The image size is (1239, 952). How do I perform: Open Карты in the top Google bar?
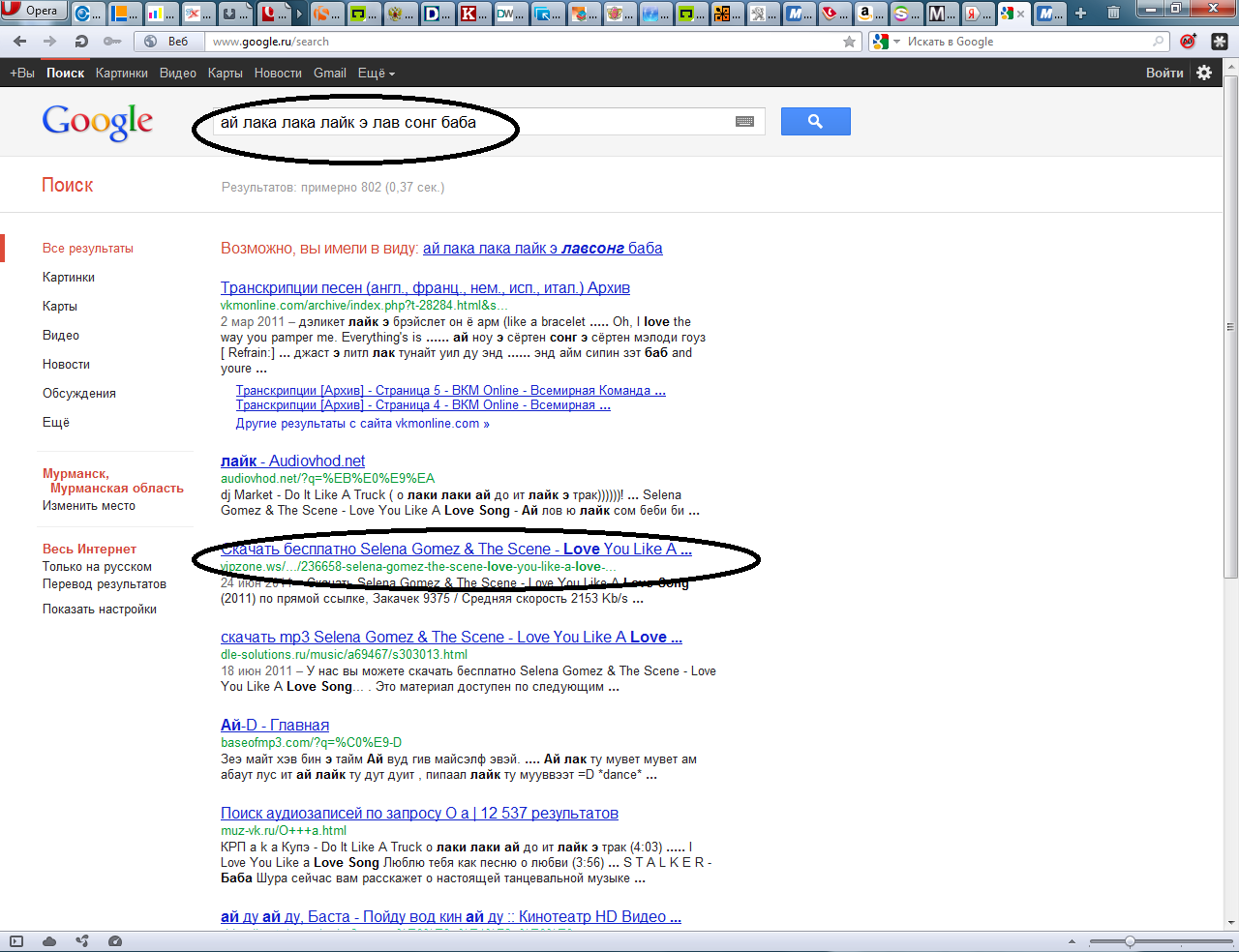coord(226,73)
